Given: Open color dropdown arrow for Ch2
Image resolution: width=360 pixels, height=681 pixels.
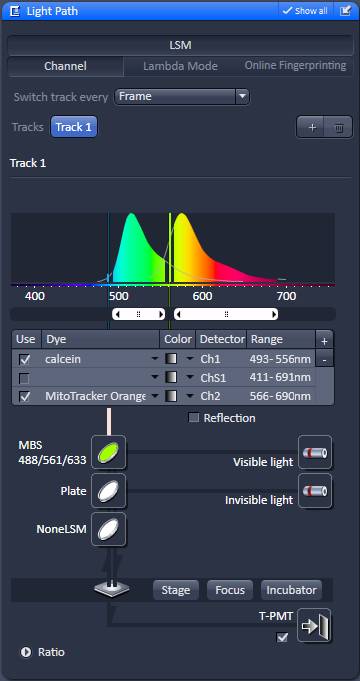Looking at the screenshot, I should pyautogui.click(x=189, y=396).
